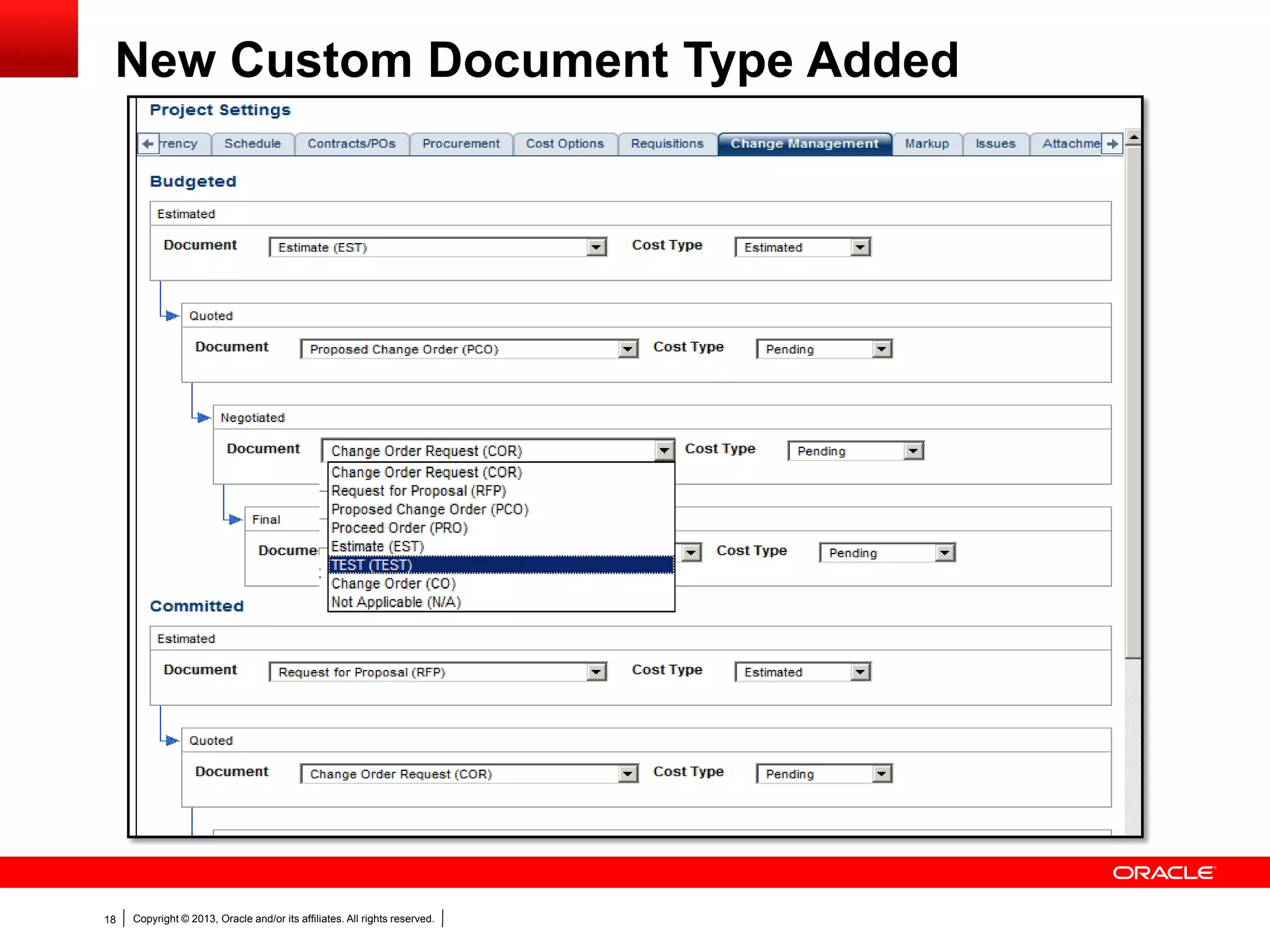Viewport: 1270px width, 952px height.
Task: Expand Committed Estimated Cost Type dropdown
Action: [802, 672]
